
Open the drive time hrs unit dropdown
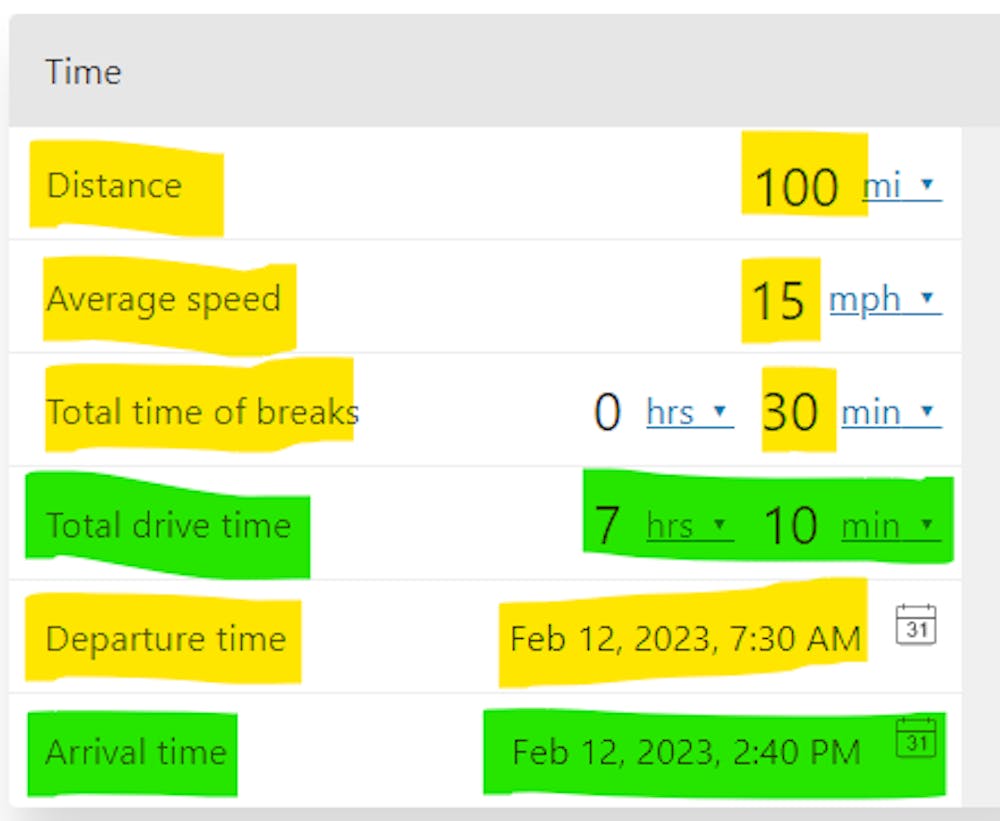[x=689, y=526]
